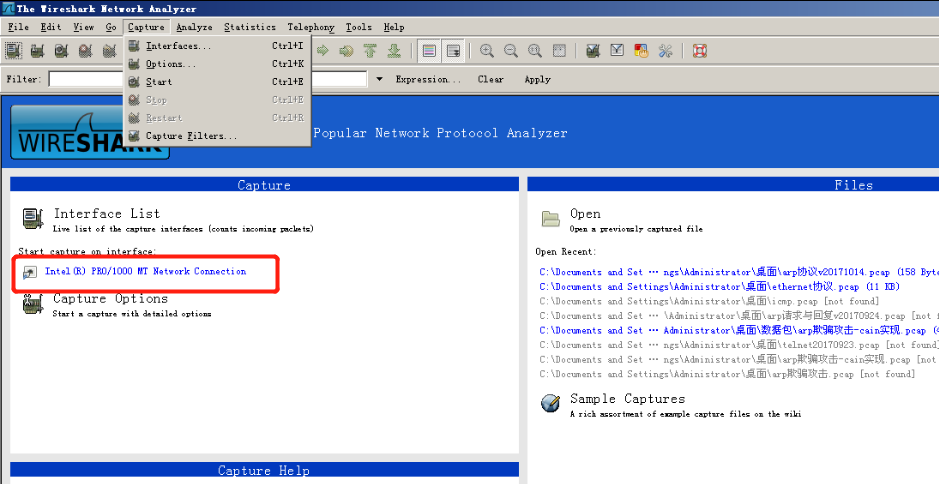
Task: Toggle auto scroll in live capture icon
Action: pos(453,51)
